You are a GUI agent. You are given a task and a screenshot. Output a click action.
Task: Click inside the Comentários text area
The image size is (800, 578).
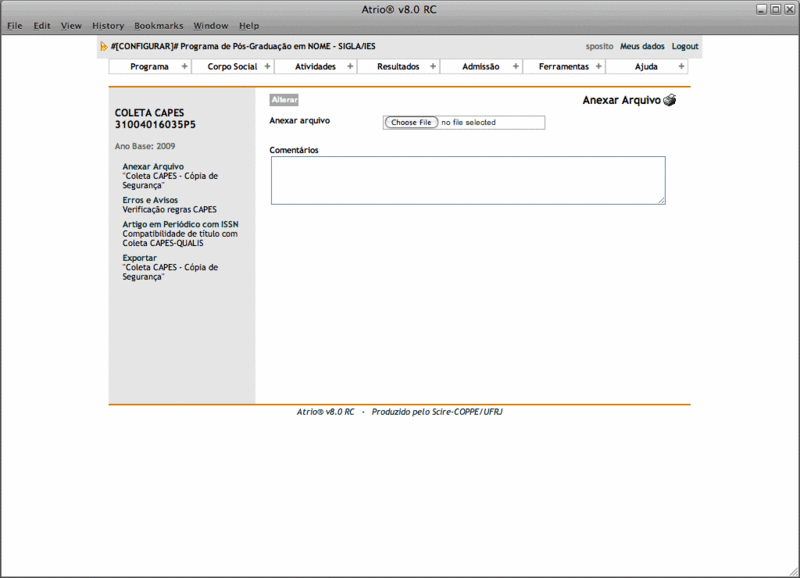coord(467,180)
